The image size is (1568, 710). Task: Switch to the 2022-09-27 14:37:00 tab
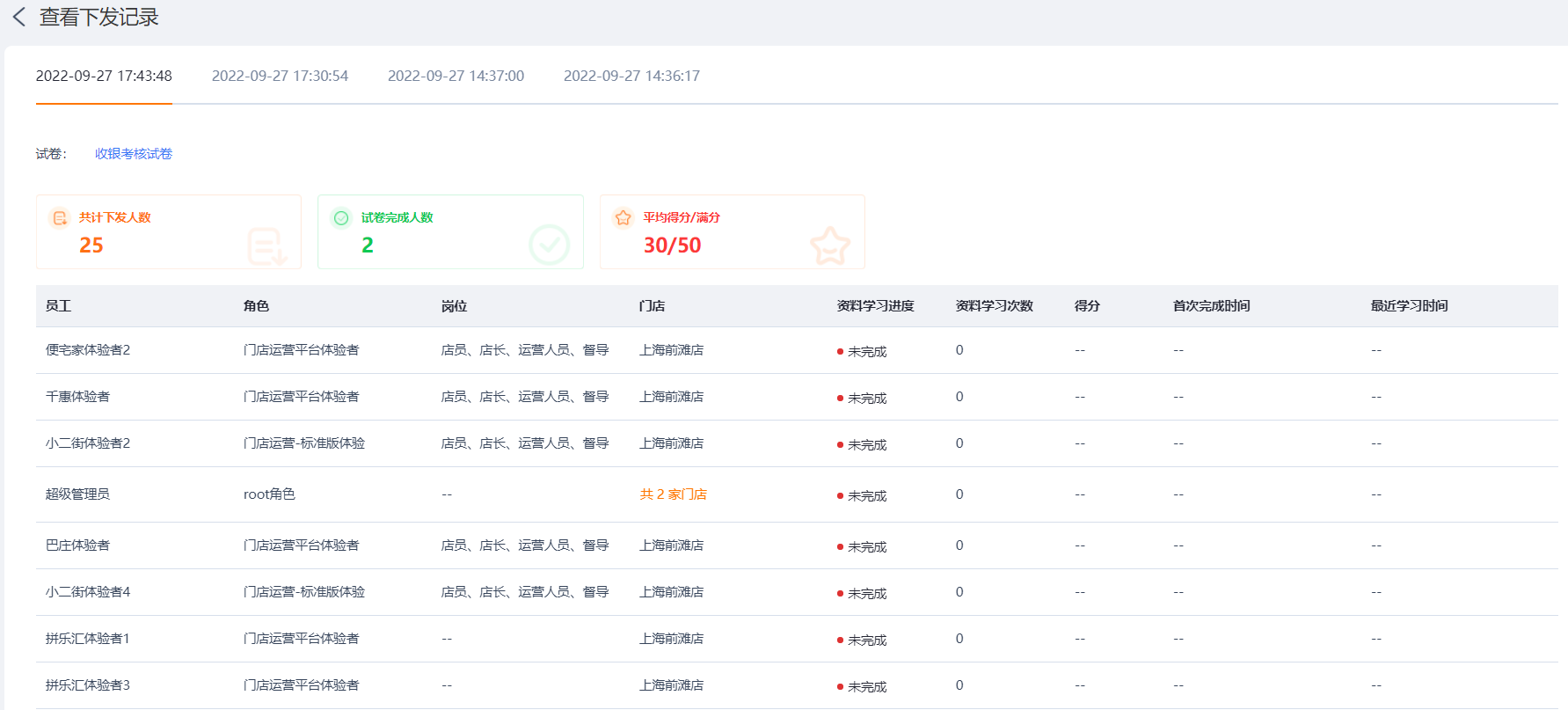click(x=456, y=76)
